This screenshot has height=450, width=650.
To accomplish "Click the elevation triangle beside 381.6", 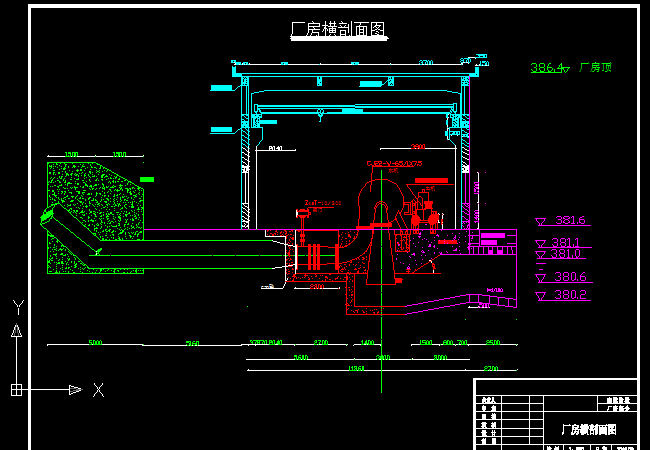I will 541,221.
